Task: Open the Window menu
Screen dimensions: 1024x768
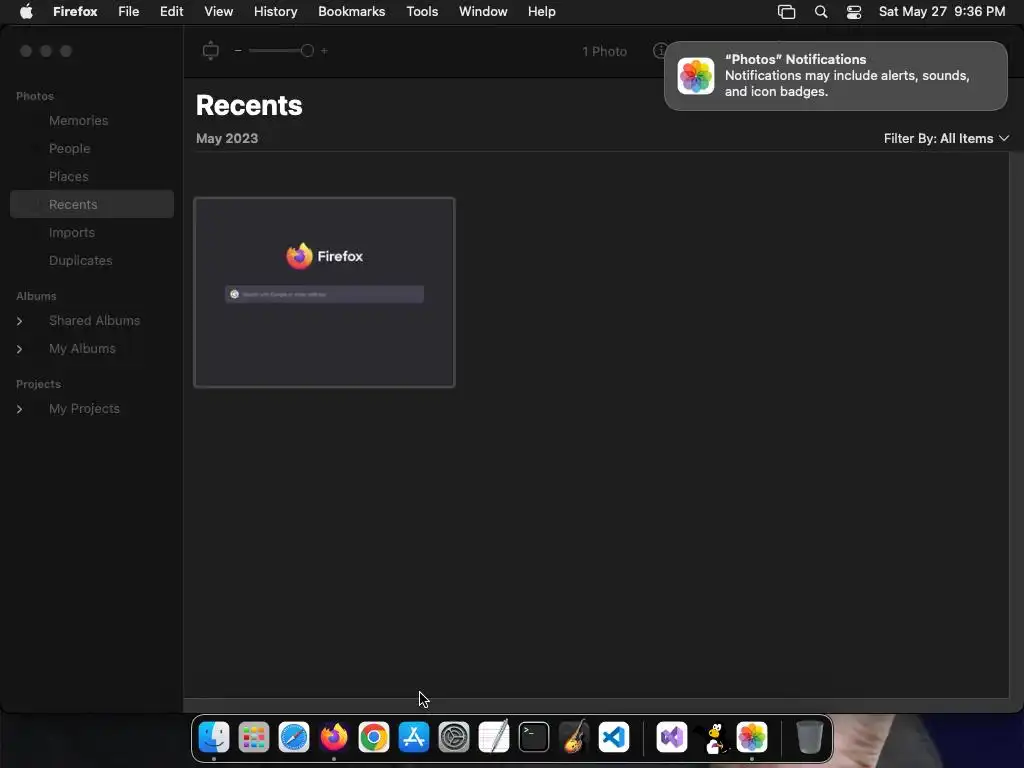Action: click(483, 12)
